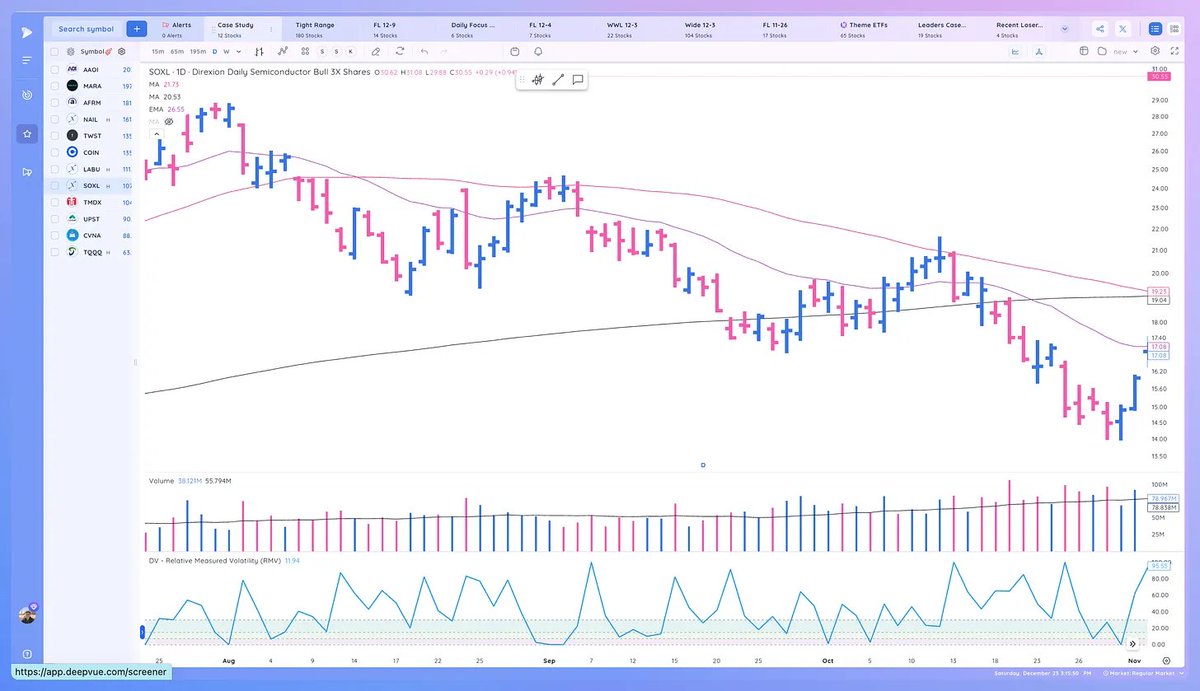Open the Case Study tab options menu

(271, 29)
